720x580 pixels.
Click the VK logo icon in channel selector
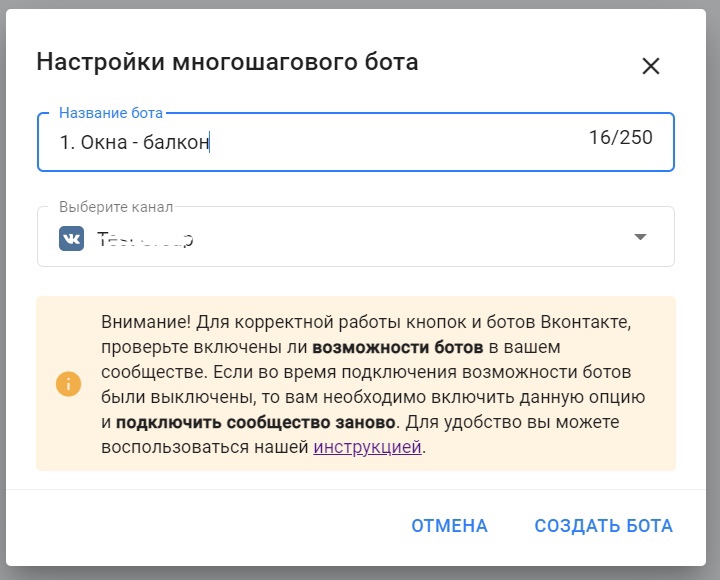[72, 238]
